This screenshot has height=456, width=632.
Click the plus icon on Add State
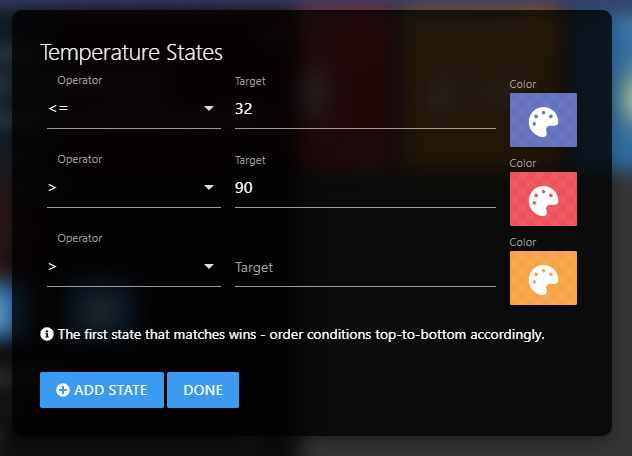click(x=63, y=390)
